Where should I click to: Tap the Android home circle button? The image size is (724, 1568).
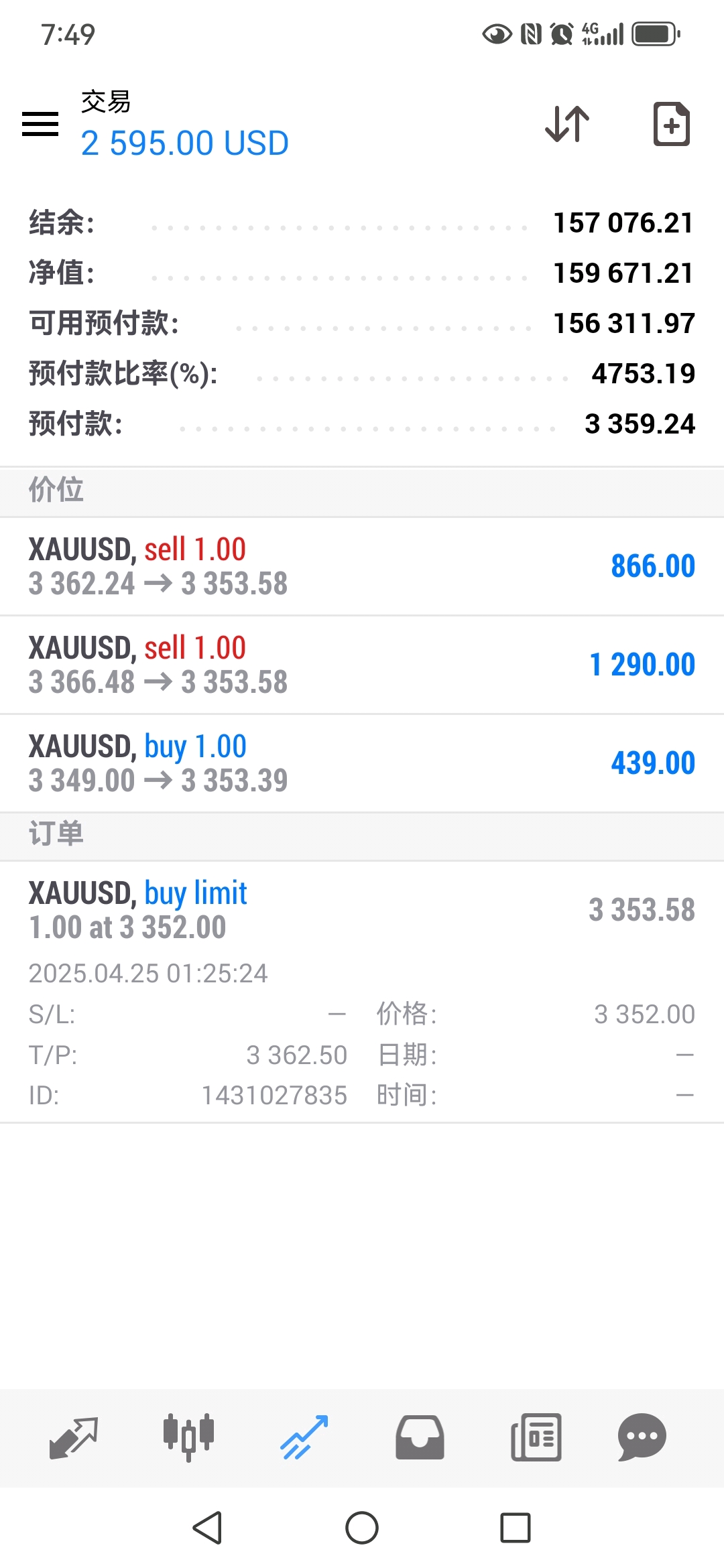tap(362, 1528)
